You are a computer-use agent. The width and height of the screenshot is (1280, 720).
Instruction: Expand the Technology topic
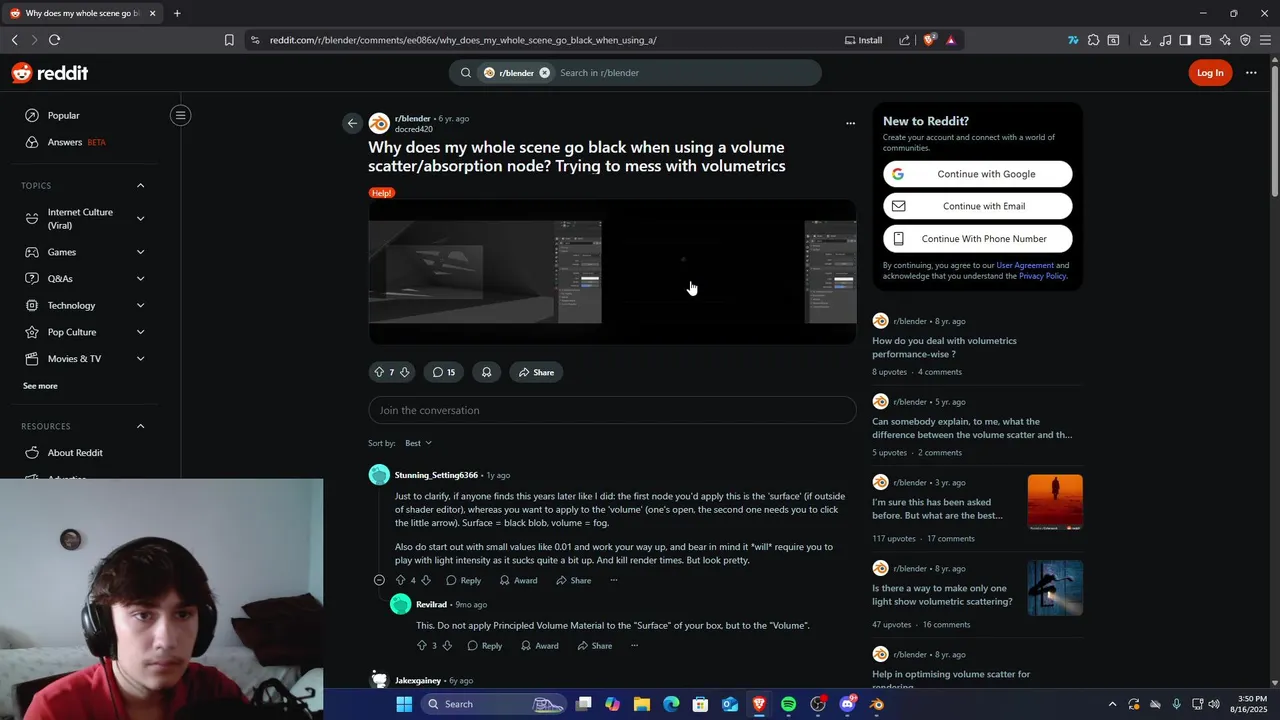pyautogui.click(x=140, y=305)
